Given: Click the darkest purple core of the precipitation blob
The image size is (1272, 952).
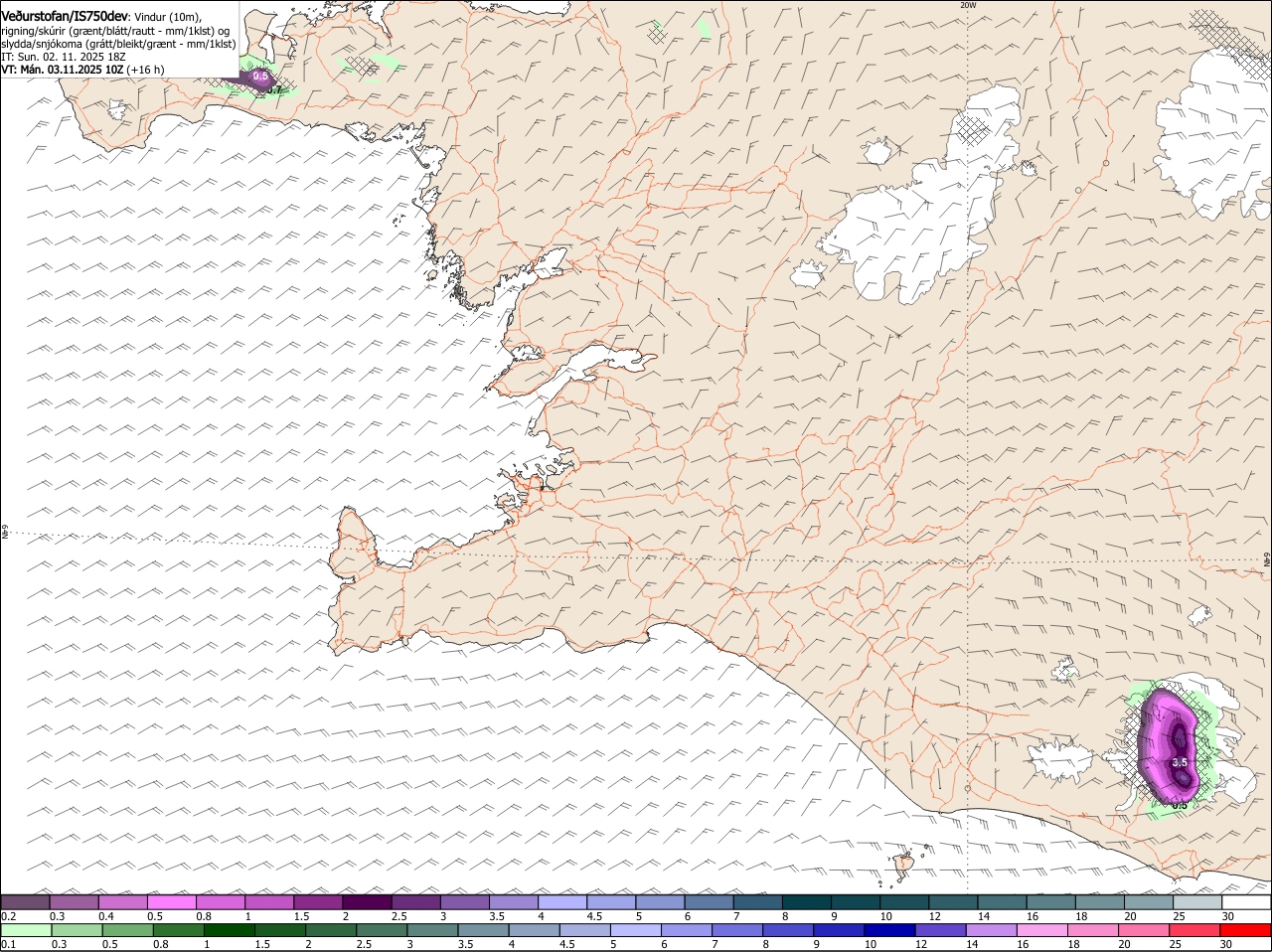Looking at the screenshot, I should pyautogui.click(x=1179, y=739).
